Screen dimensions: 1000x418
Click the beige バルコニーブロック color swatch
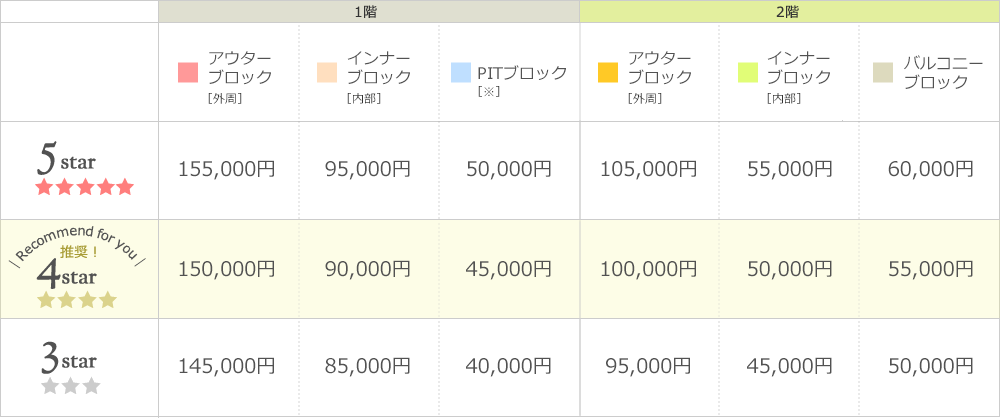pos(883,73)
